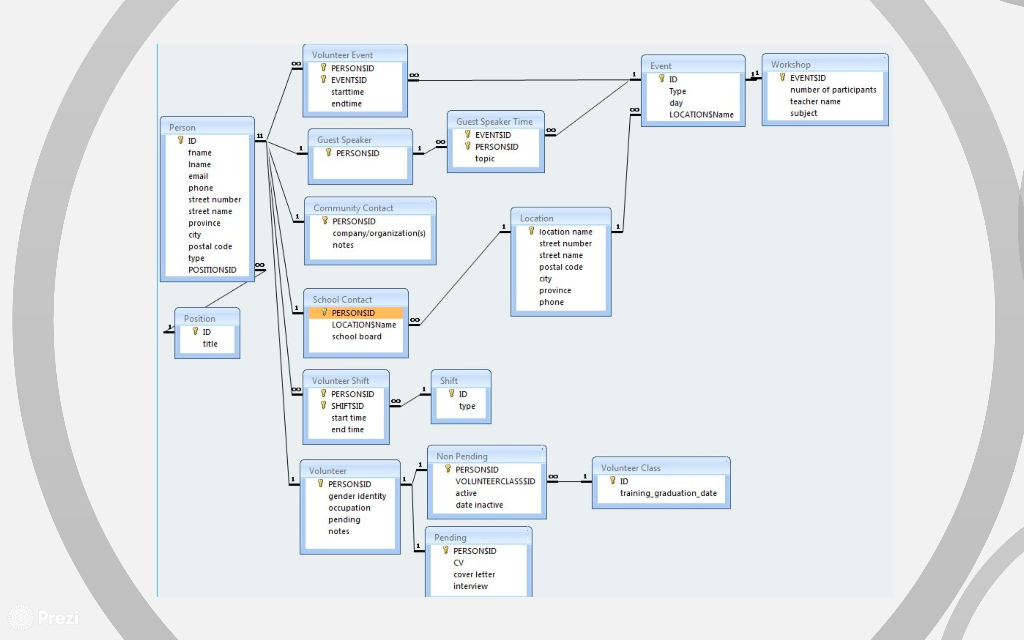Click the key icon next to Shift ID
Image resolution: width=1024 pixels, height=640 pixels.
coord(453,394)
